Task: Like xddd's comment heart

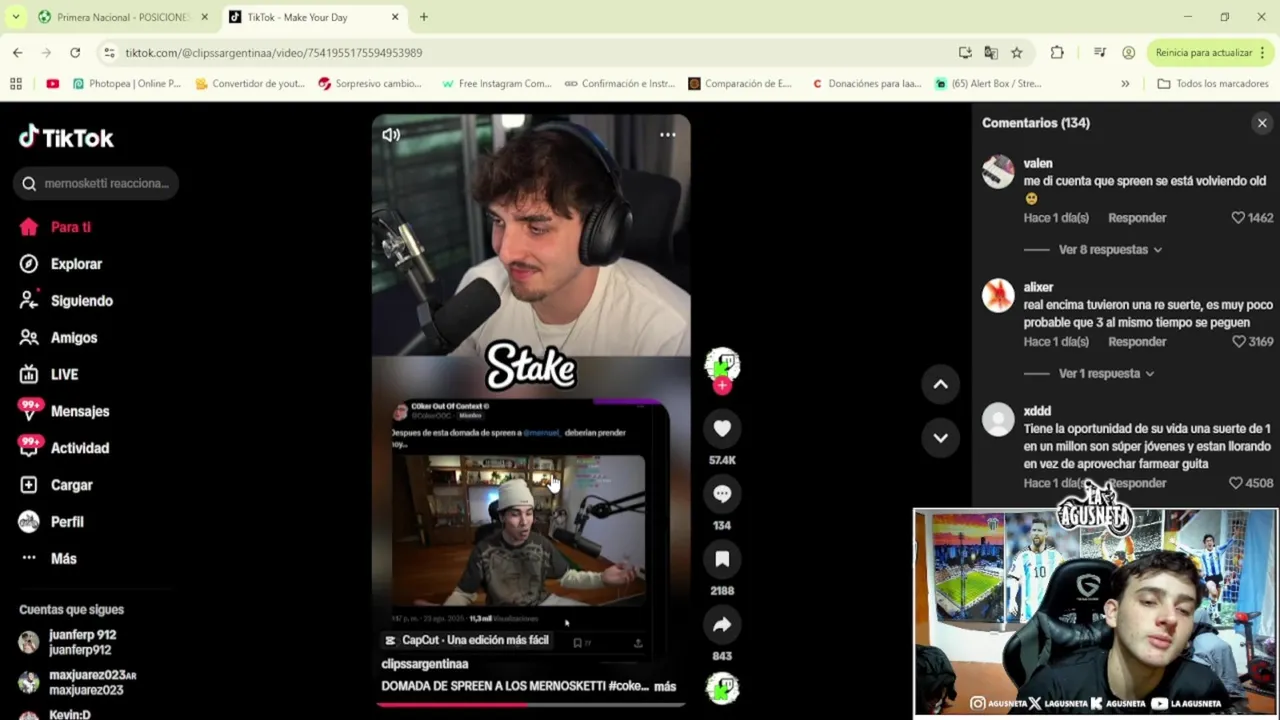Action: tap(1236, 483)
